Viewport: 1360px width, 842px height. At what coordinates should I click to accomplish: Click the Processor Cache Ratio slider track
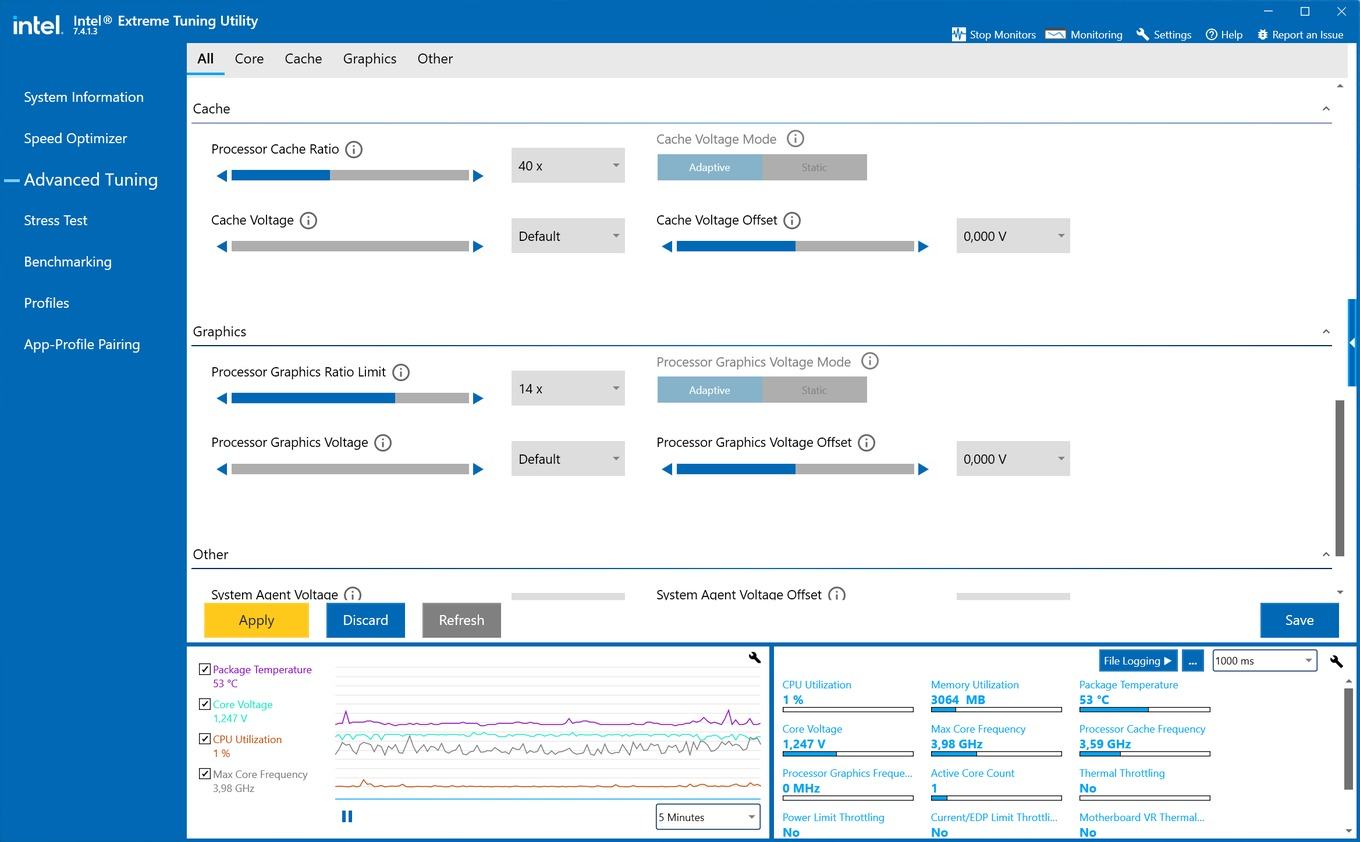[350, 176]
